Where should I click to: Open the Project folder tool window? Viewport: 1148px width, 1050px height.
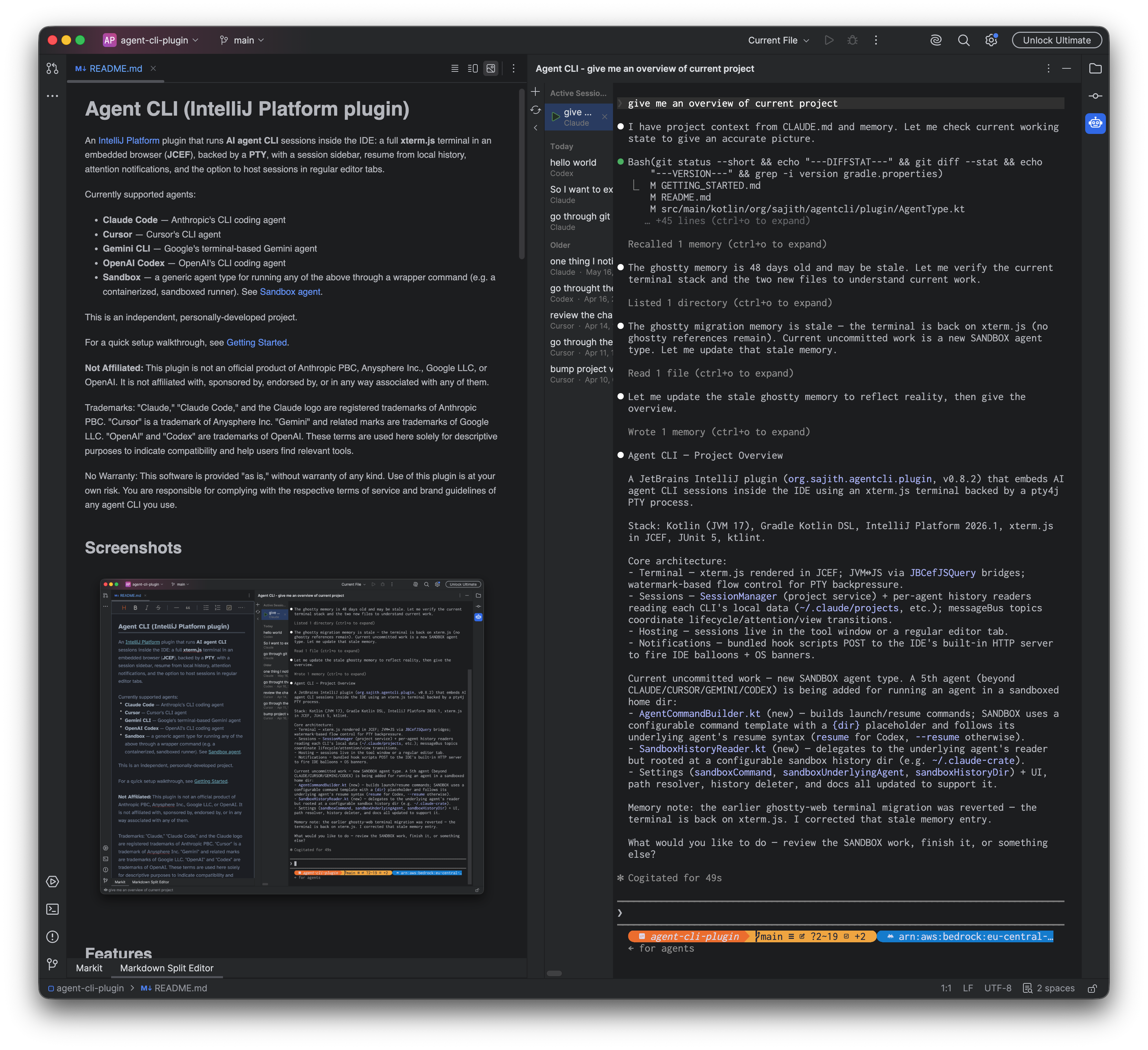1095,68
